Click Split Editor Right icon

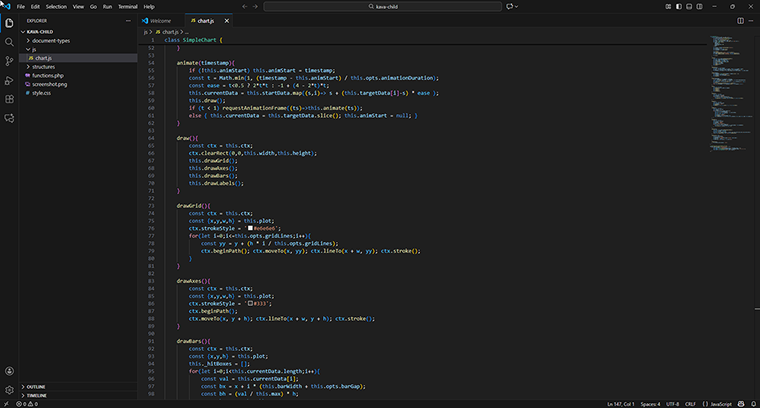(740, 21)
